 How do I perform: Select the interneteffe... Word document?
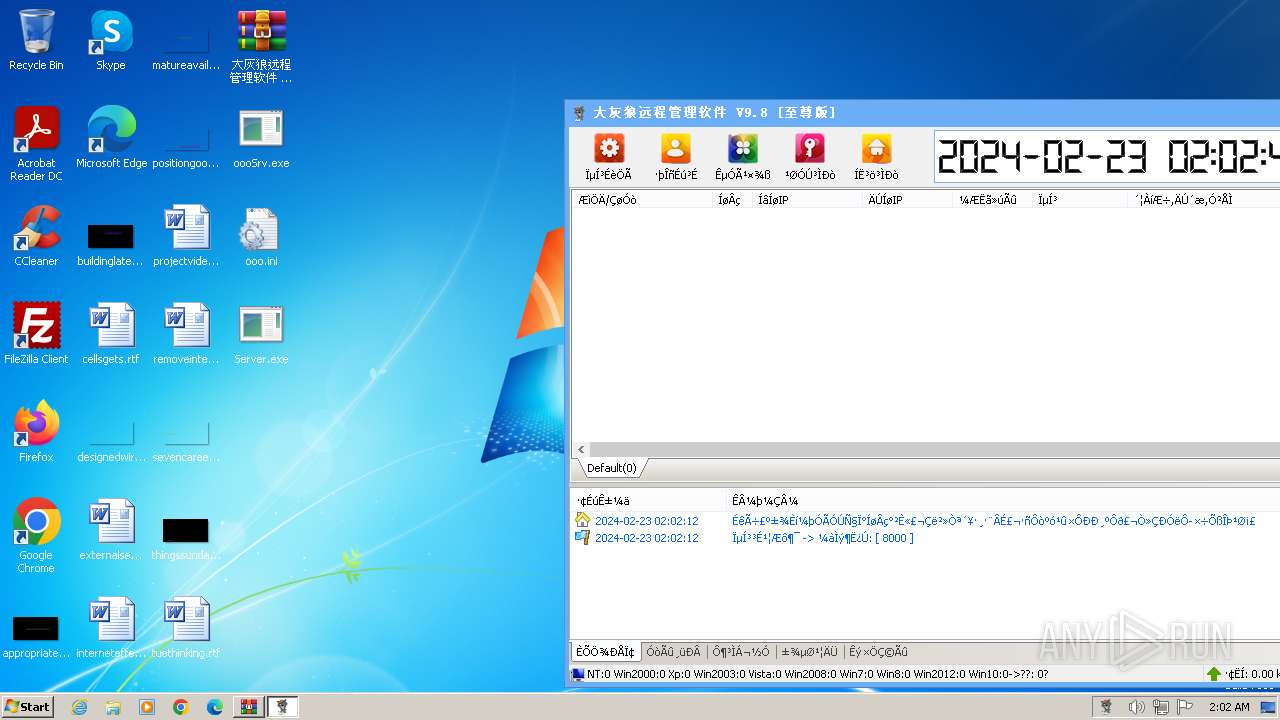[111, 628]
